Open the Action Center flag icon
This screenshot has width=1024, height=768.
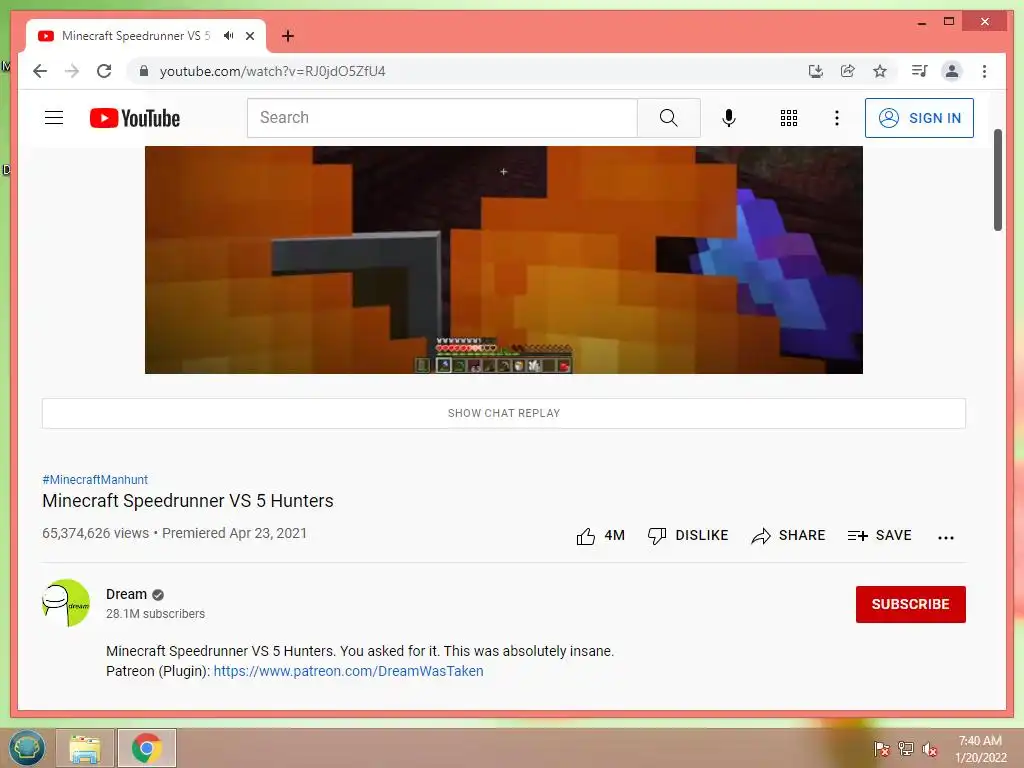pyautogui.click(x=881, y=748)
